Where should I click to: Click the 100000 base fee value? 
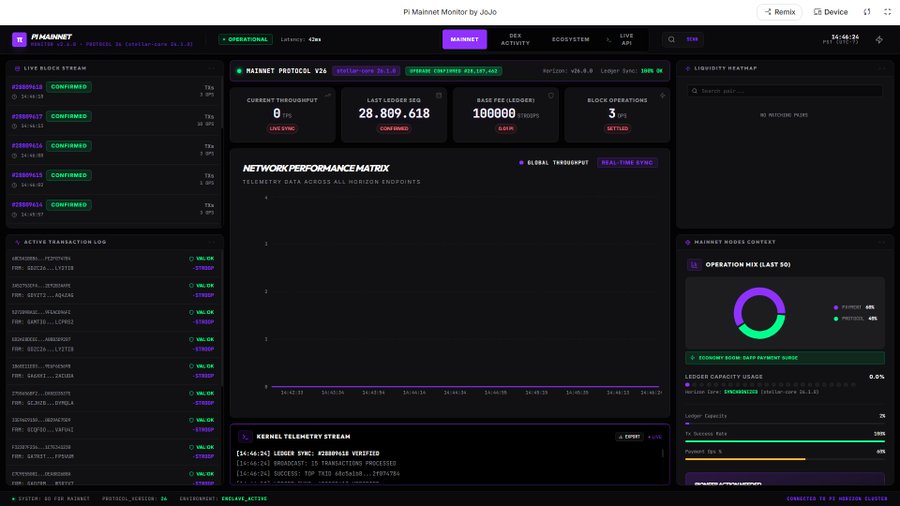point(494,114)
